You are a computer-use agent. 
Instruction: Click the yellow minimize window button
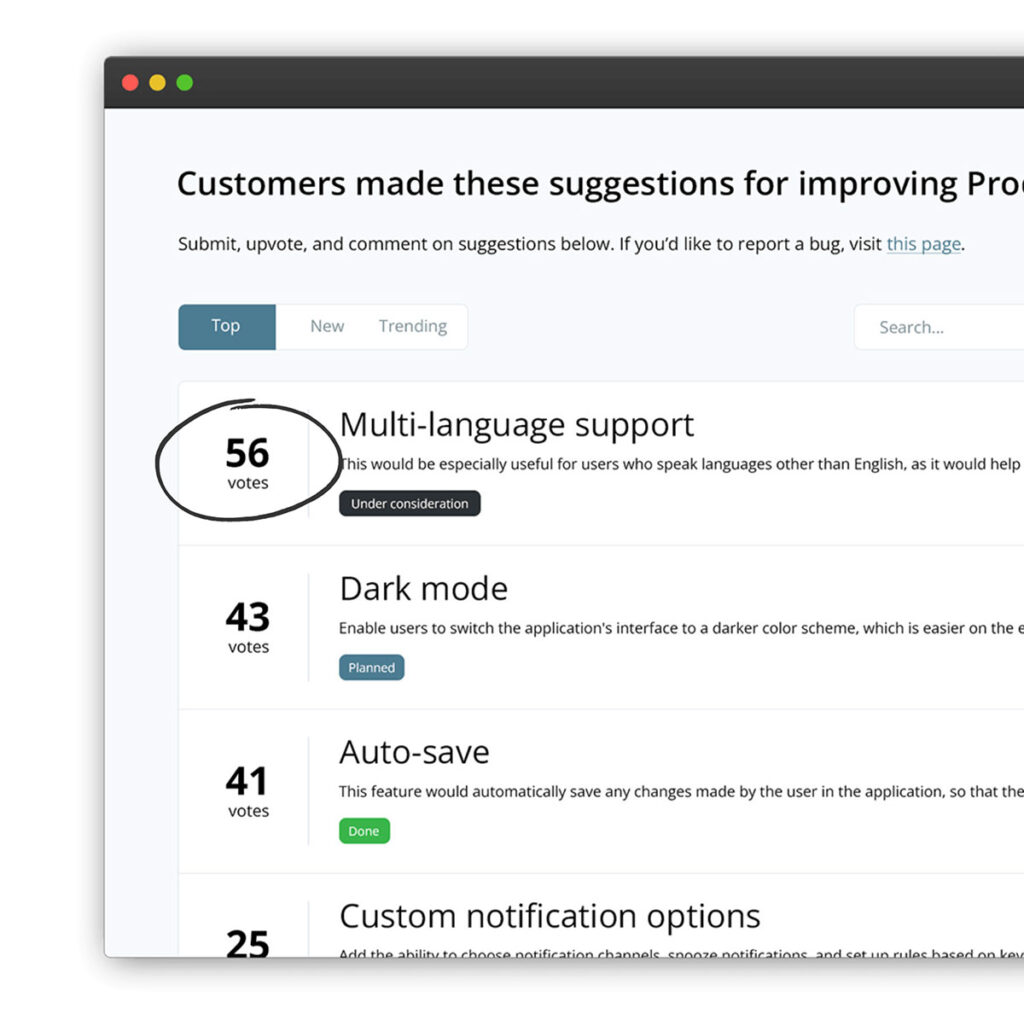[x=158, y=83]
